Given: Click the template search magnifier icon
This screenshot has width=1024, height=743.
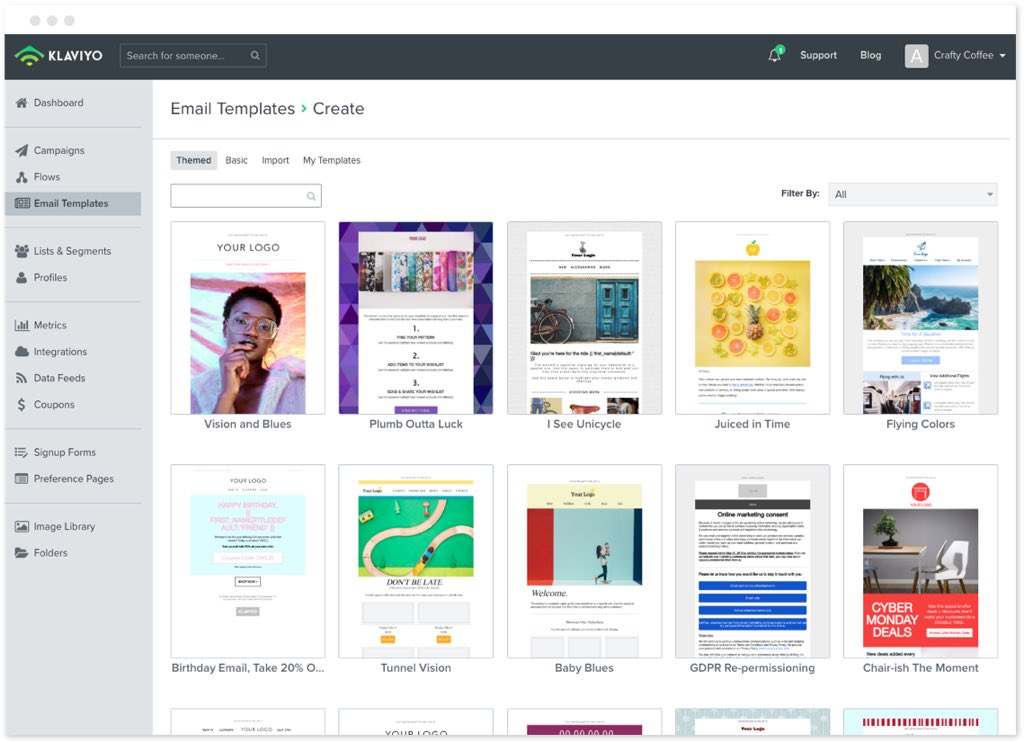Looking at the screenshot, I should (311, 196).
